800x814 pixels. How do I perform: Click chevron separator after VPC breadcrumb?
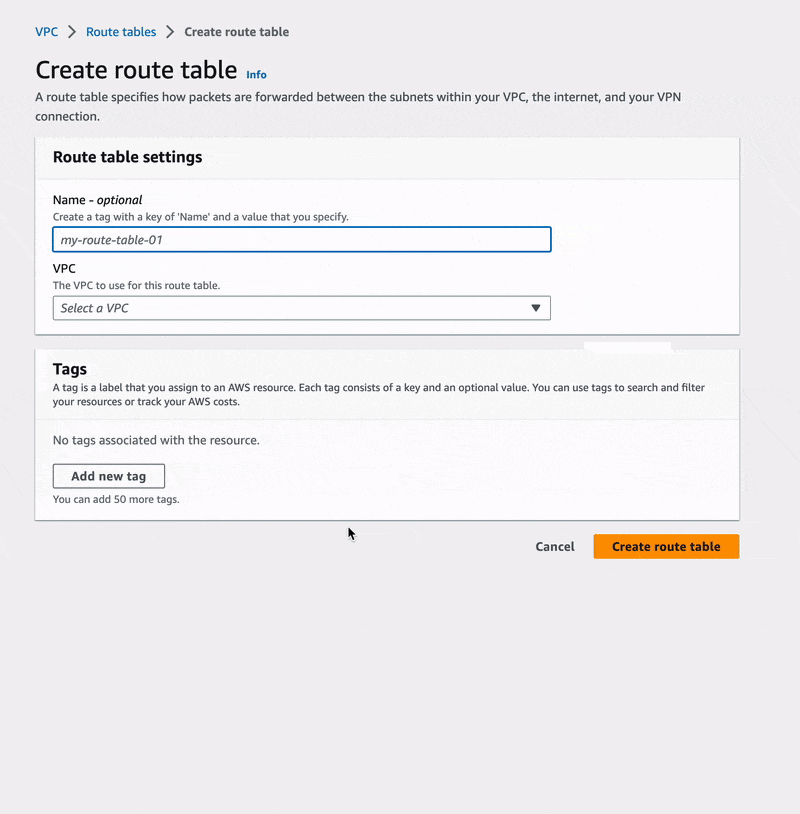coord(72,32)
